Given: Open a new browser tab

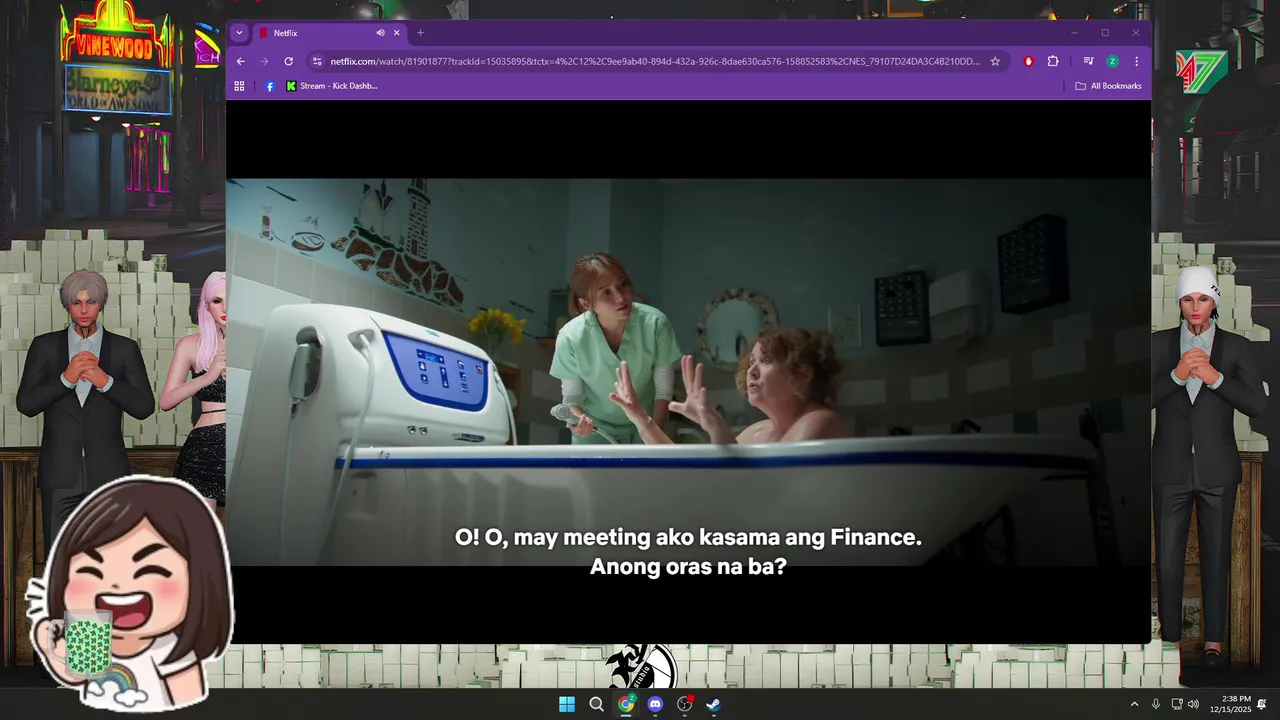Looking at the screenshot, I should (x=420, y=33).
